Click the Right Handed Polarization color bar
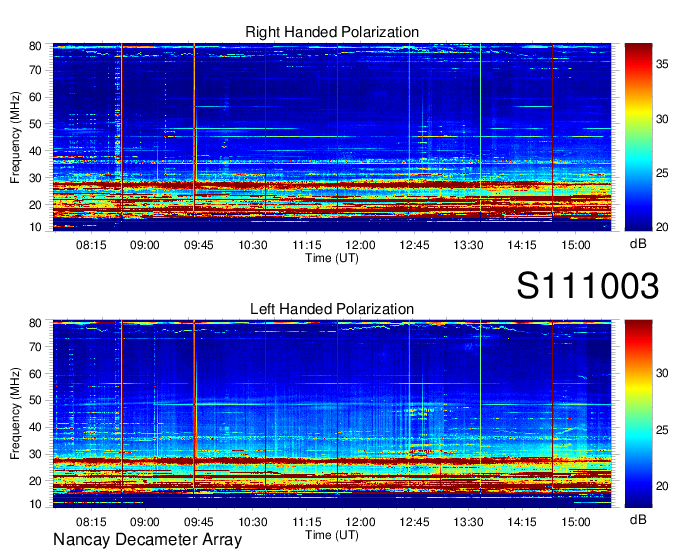 [638, 137]
